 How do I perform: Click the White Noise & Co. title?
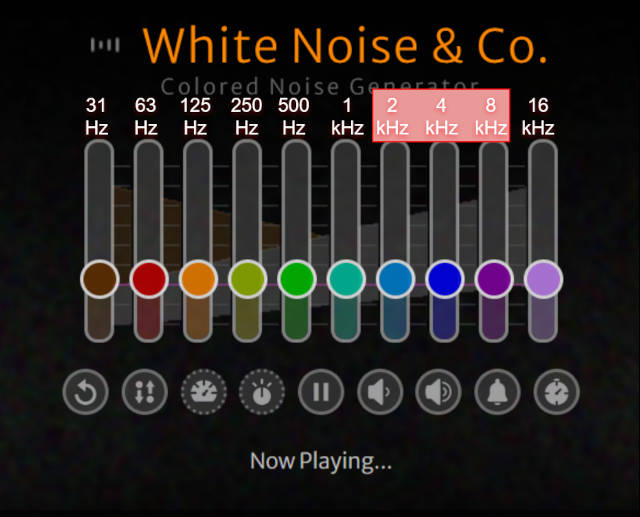(345, 45)
